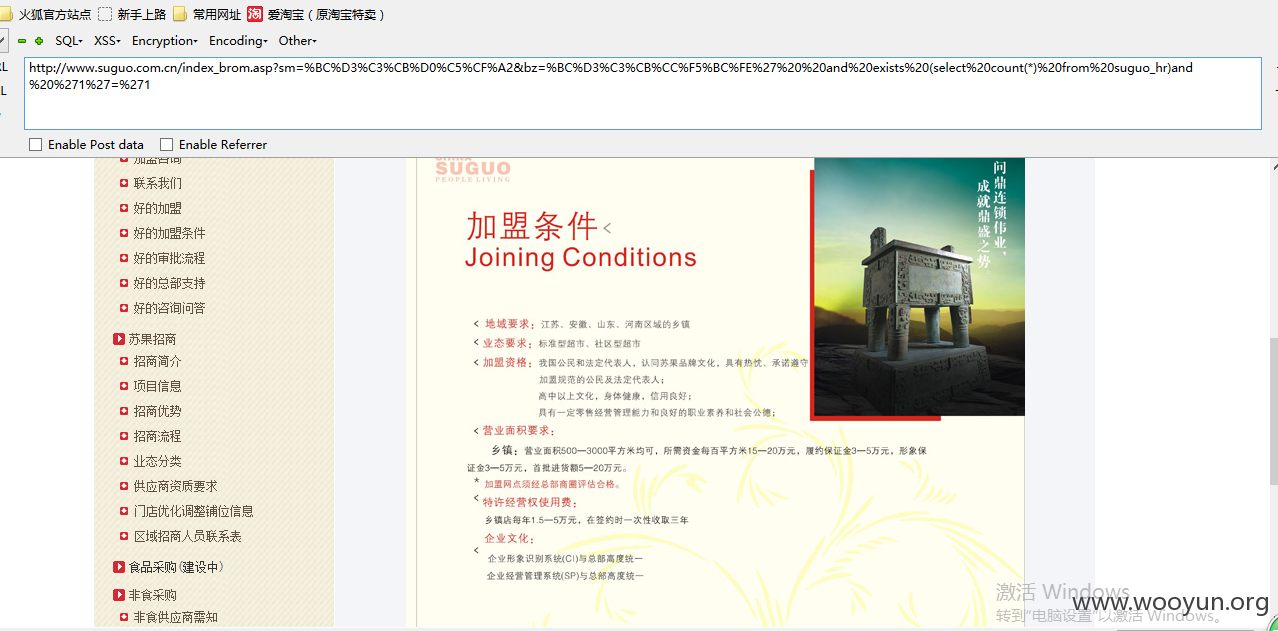Click the Joining Conditions heading
This screenshot has height=631, width=1278.
[x=581, y=258]
